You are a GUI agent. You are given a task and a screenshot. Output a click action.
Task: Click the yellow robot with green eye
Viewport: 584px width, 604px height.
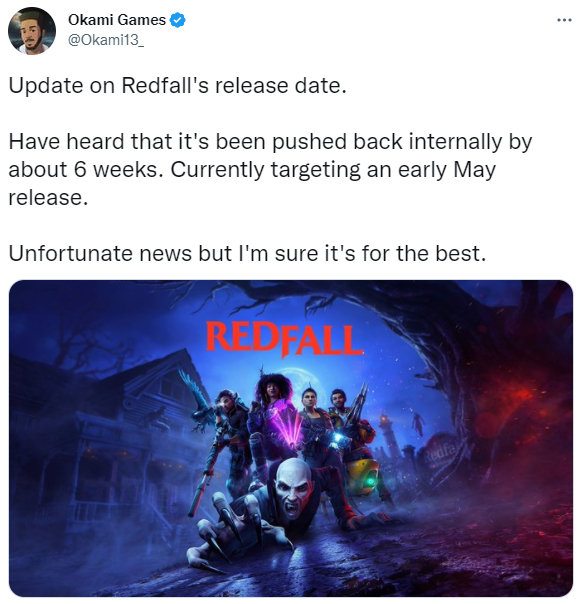pyautogui.click(x=364, y=476)
